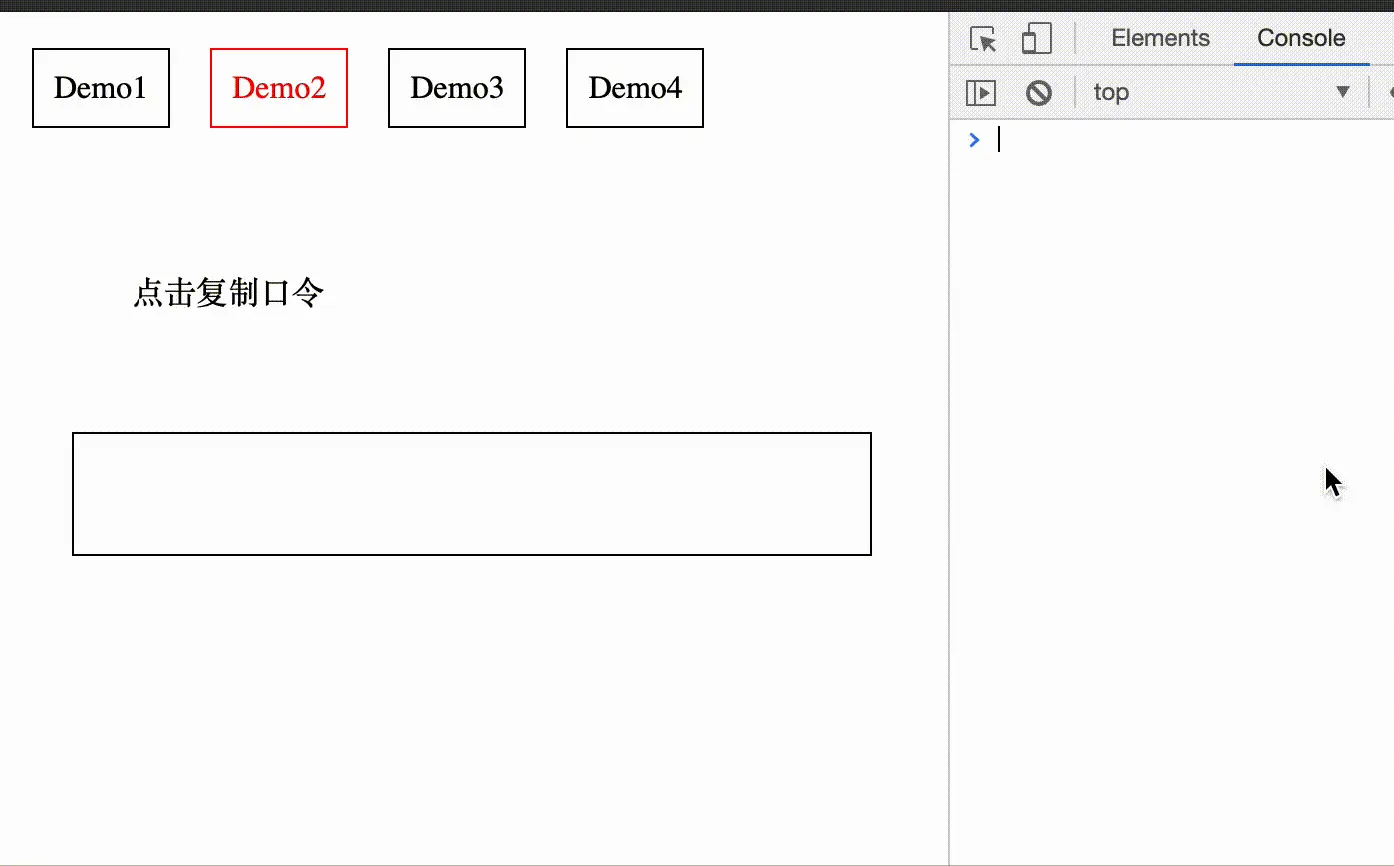Focus the empty rectangular text box
Image resolution: width=1394 pixels, height=866 pixels.
(472, 494)
